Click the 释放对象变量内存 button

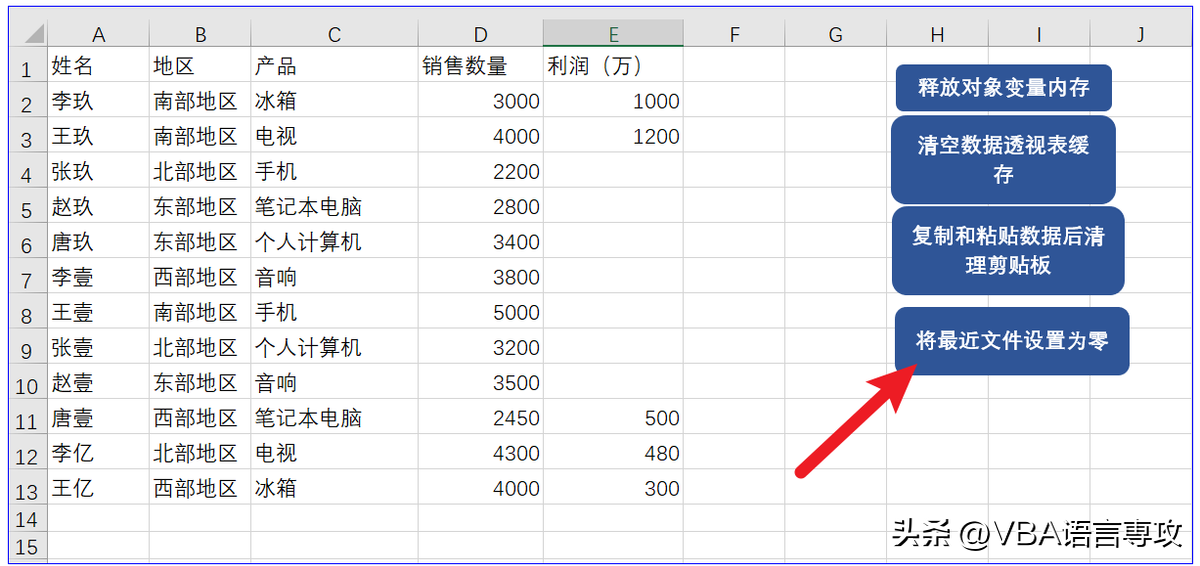[x=1003, y=88]
